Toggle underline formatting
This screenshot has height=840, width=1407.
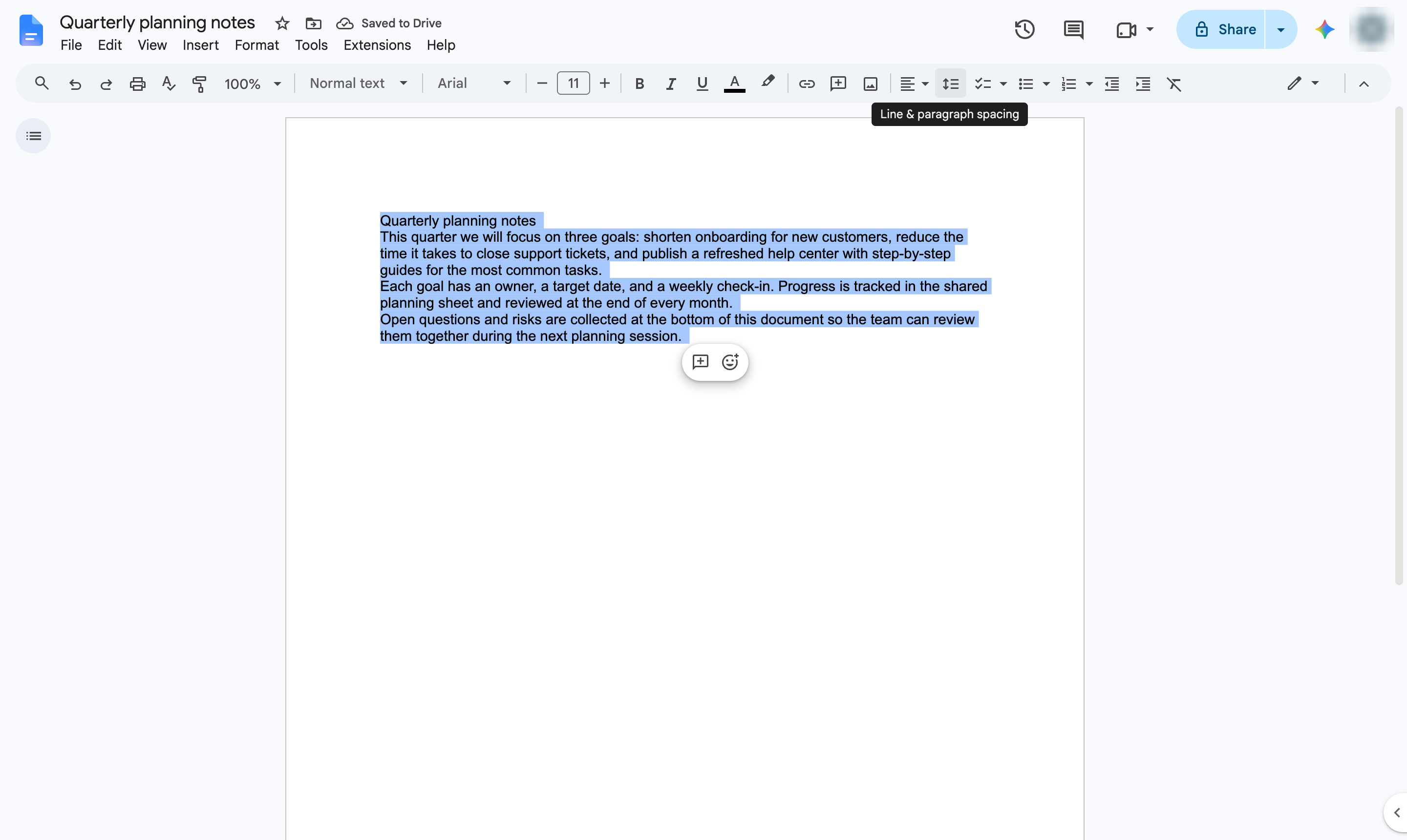[702, 84]
